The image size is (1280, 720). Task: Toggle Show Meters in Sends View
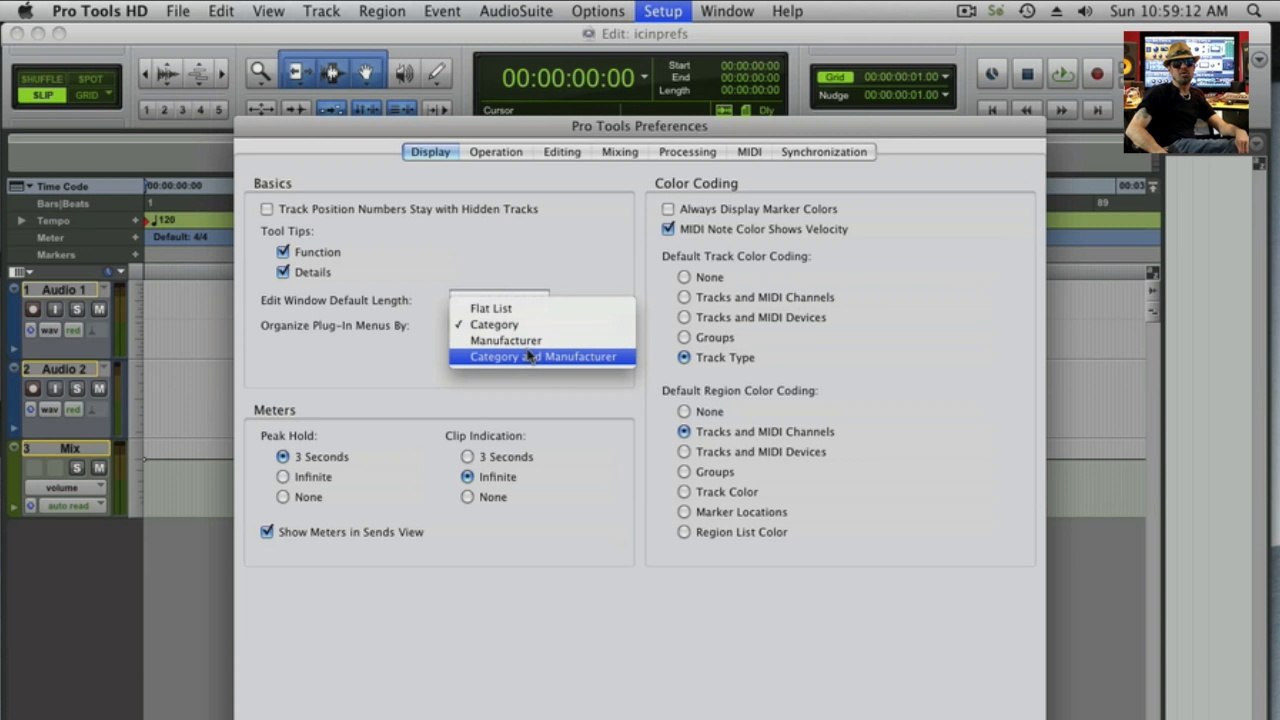point(267,532)
